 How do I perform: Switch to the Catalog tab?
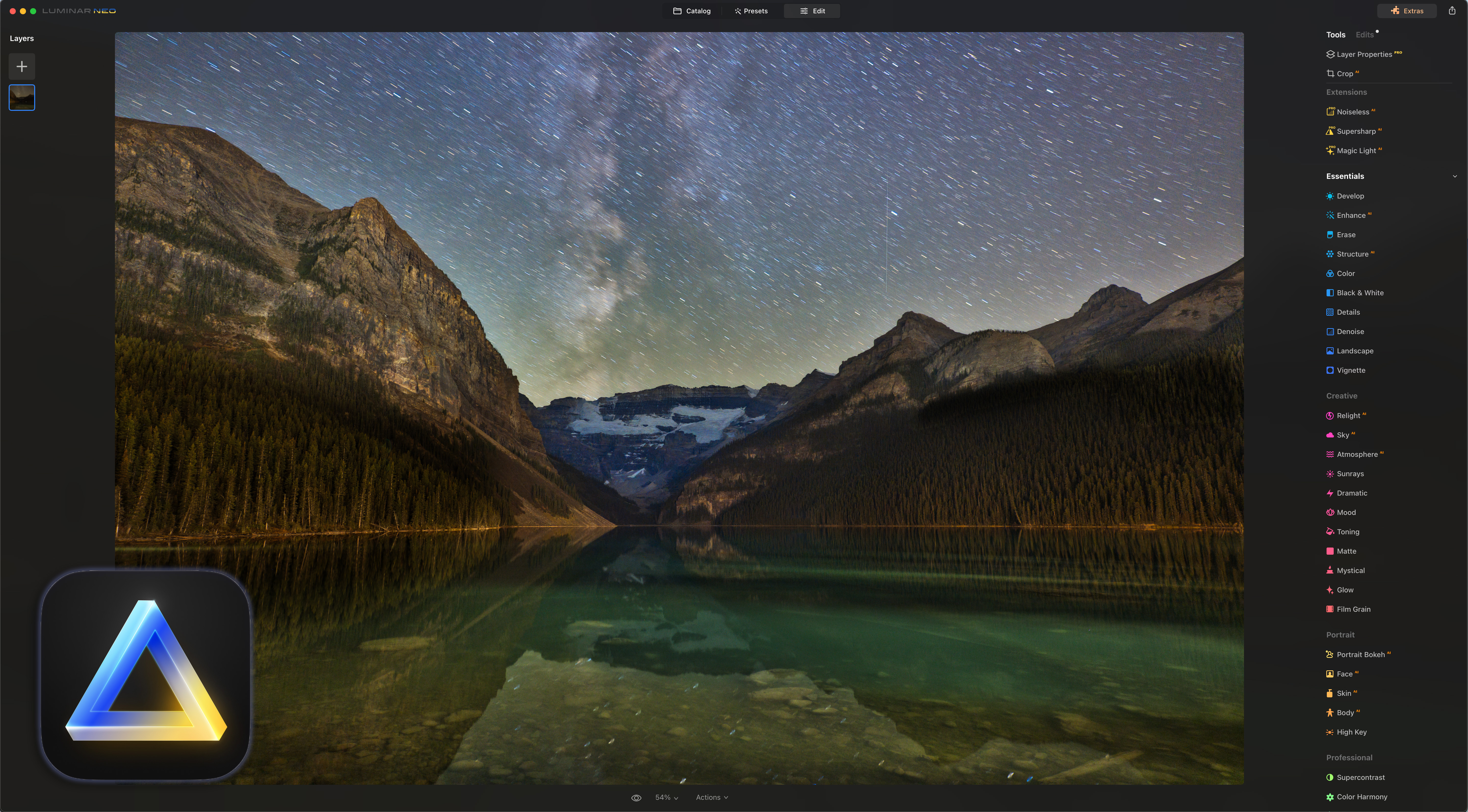(692, 11)
